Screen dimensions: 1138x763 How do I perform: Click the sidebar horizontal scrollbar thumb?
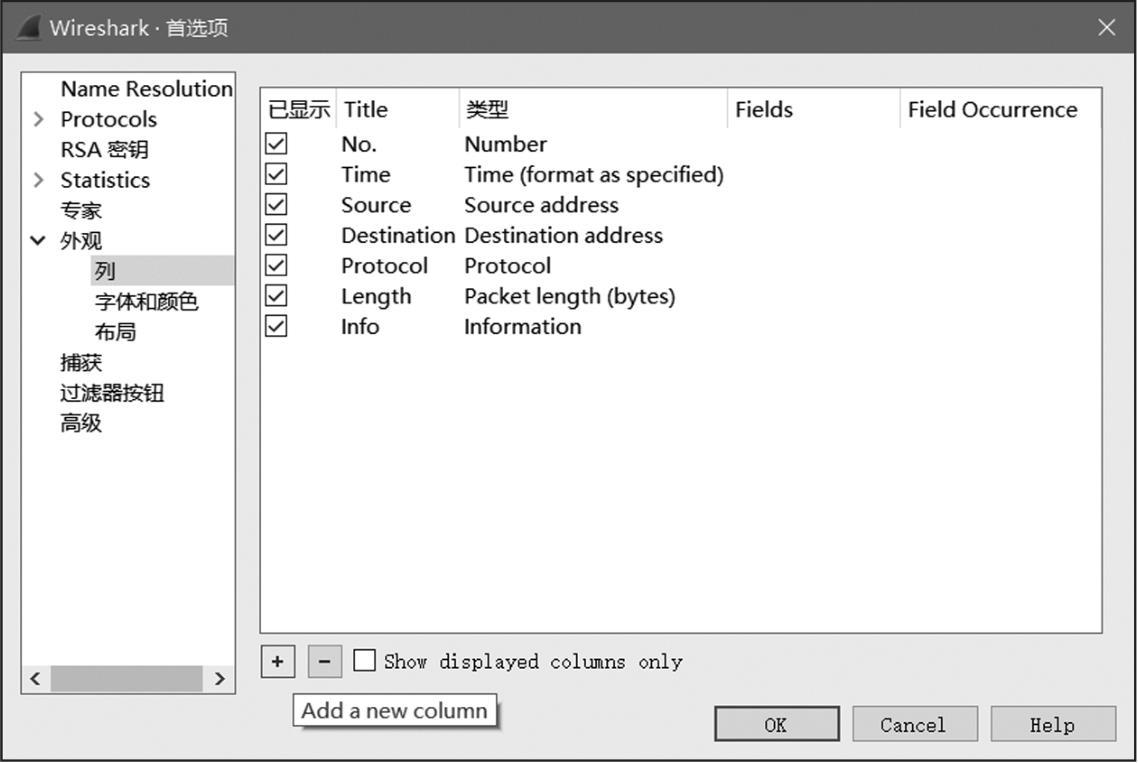pos(126,679)
